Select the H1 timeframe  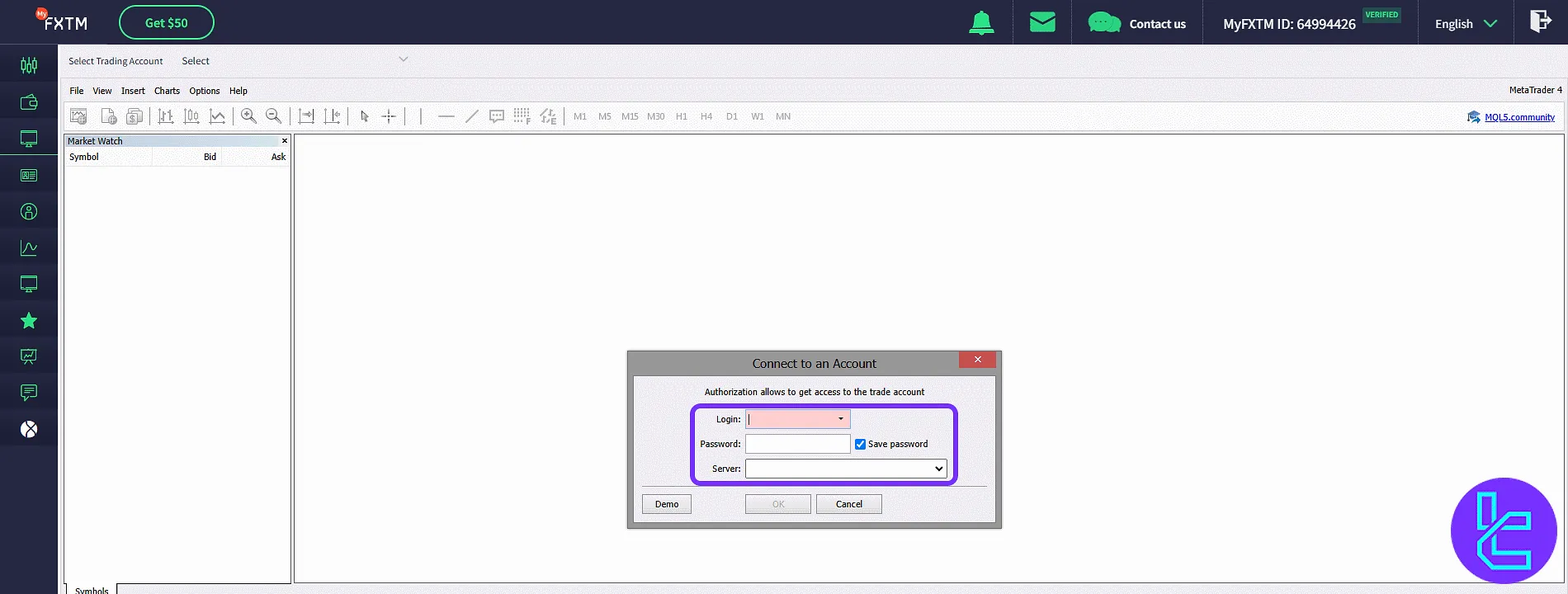click(682, 116)
